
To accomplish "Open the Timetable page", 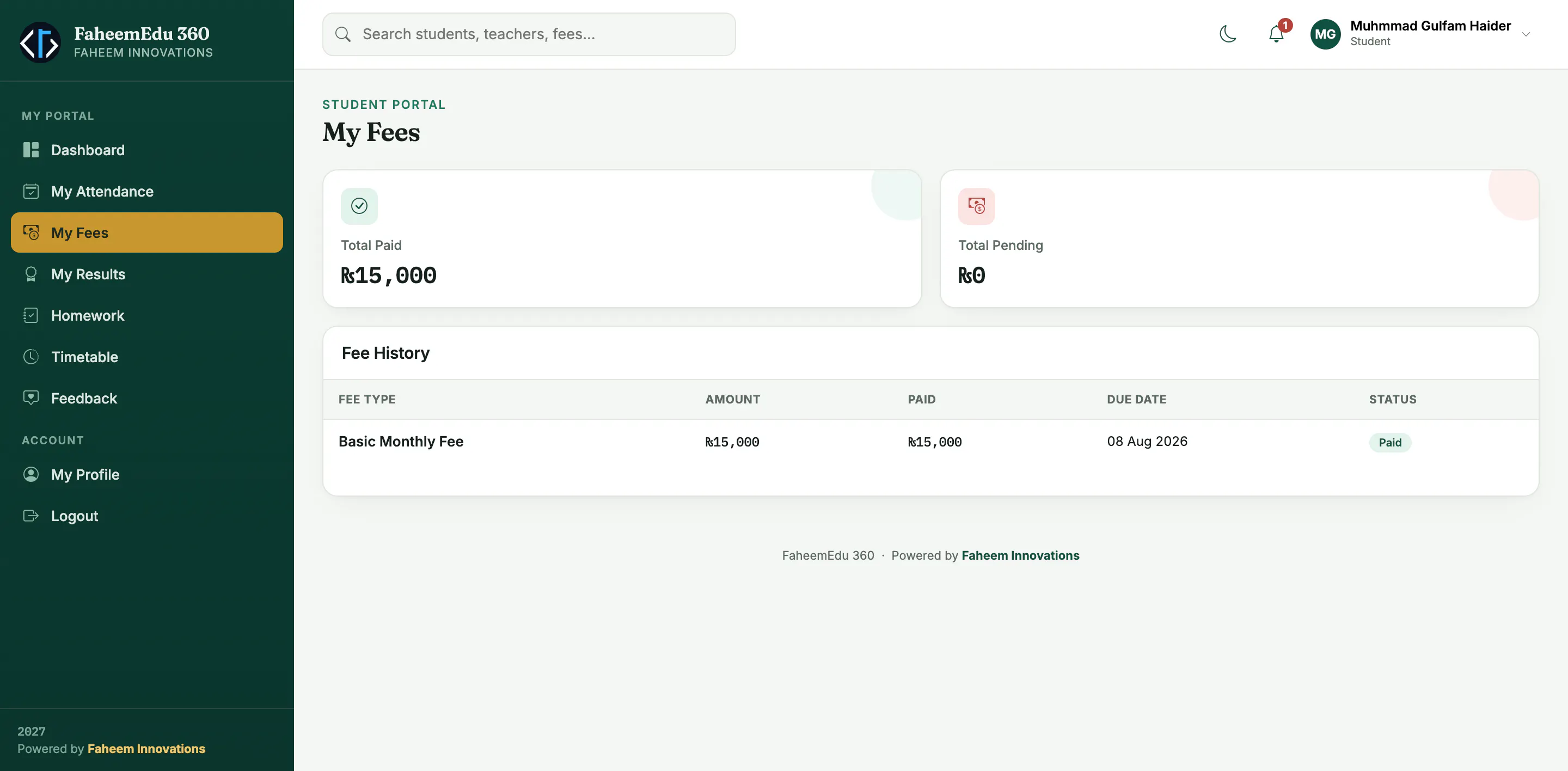I will [x=146, y=357].
